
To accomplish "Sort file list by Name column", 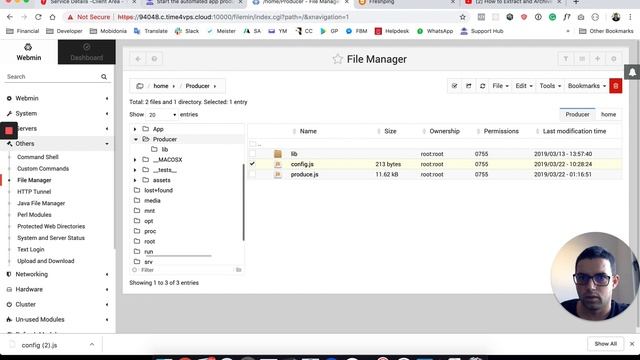I will pyautogui.click(x=308, y=131).
